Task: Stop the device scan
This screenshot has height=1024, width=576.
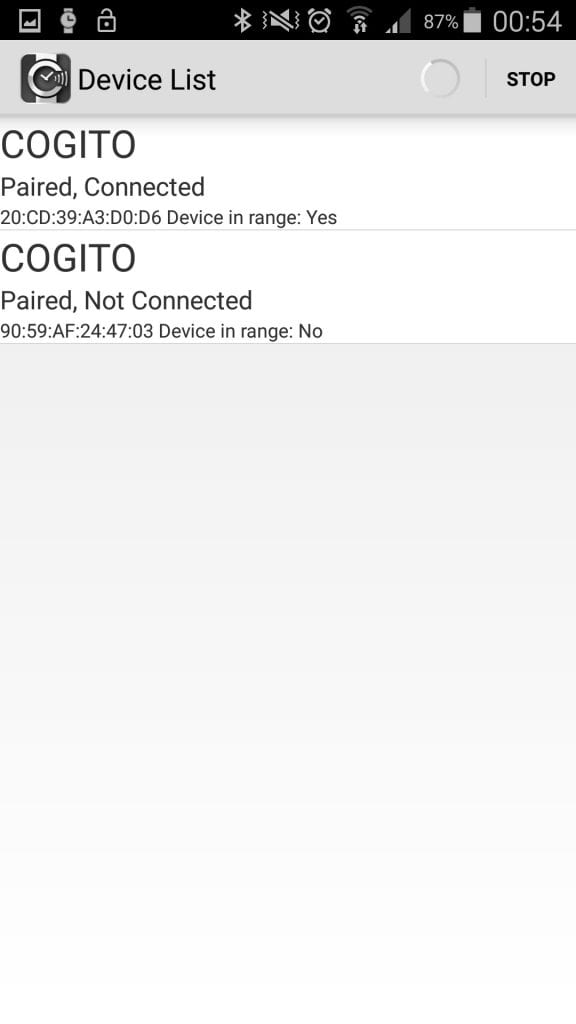Action: tap(531, 79)
